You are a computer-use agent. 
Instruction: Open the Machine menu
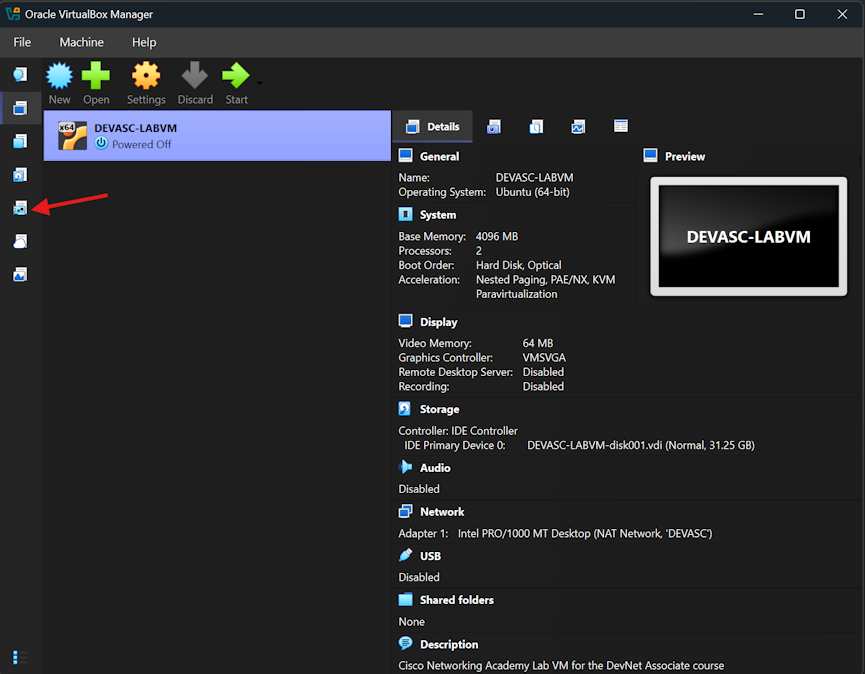pos(80,42)
